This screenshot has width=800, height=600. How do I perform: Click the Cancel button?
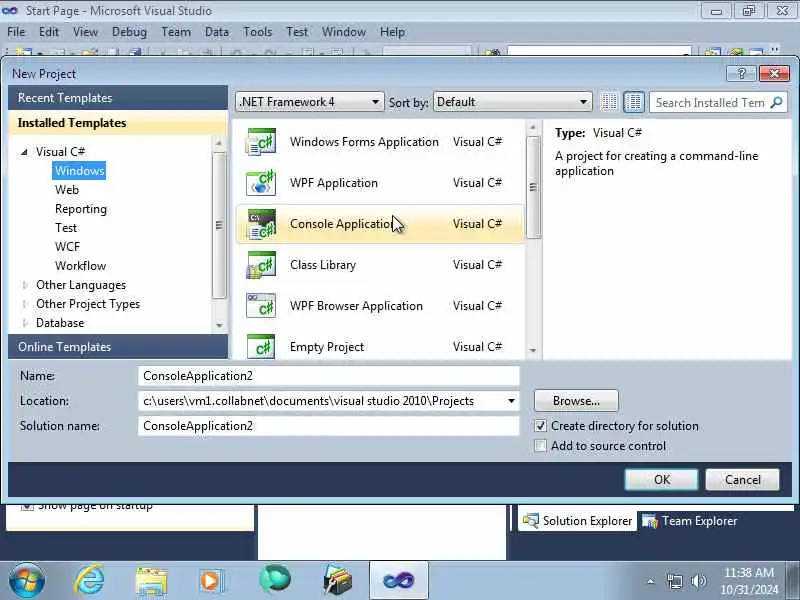[x=742, y=480]
